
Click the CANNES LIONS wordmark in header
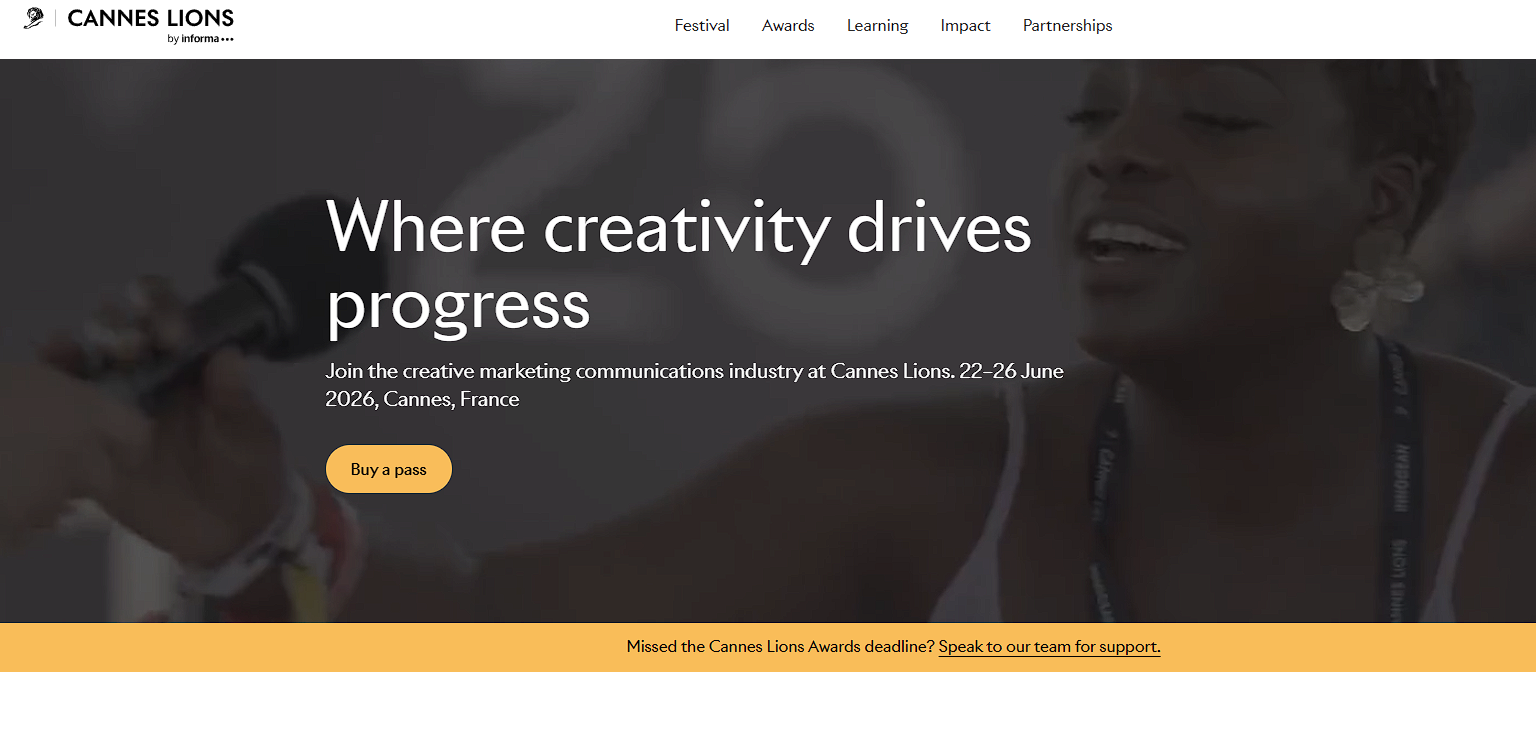point(151,18)
